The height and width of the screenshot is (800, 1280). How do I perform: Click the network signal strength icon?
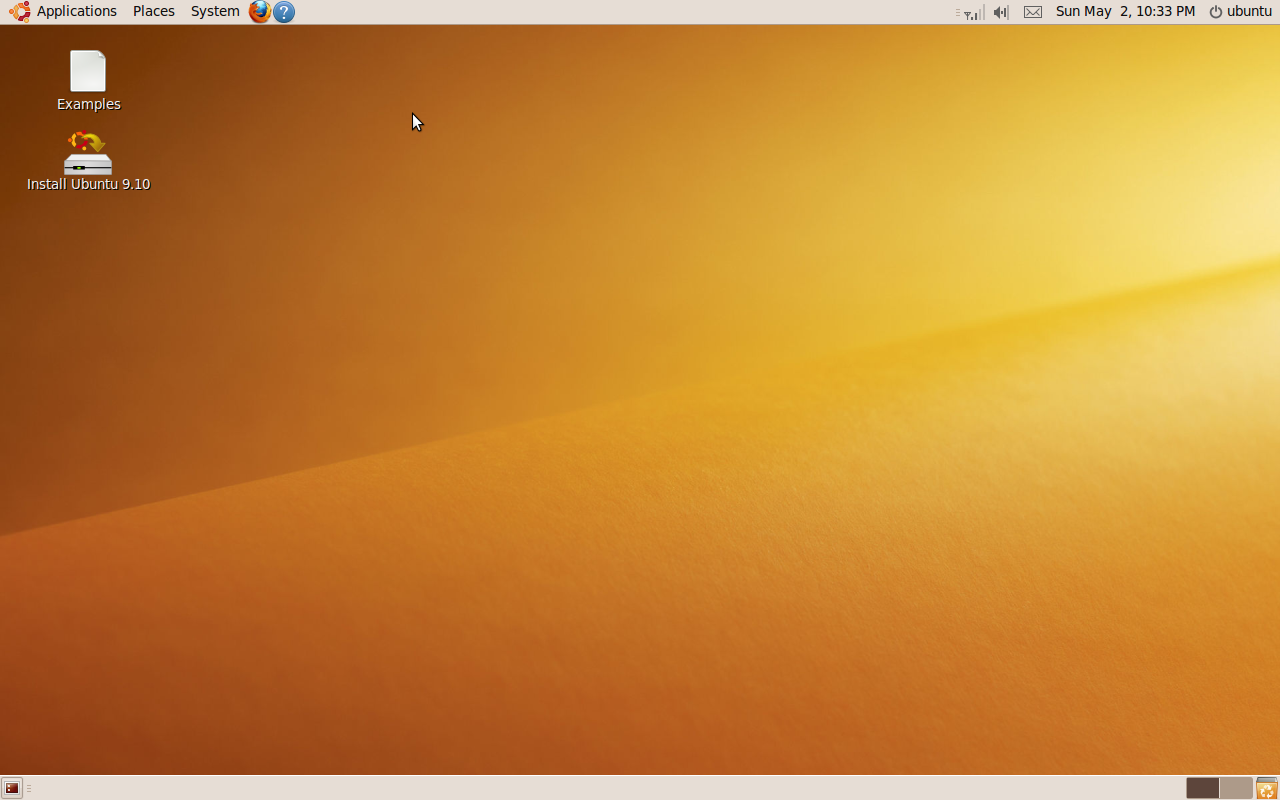coord(973,12)
